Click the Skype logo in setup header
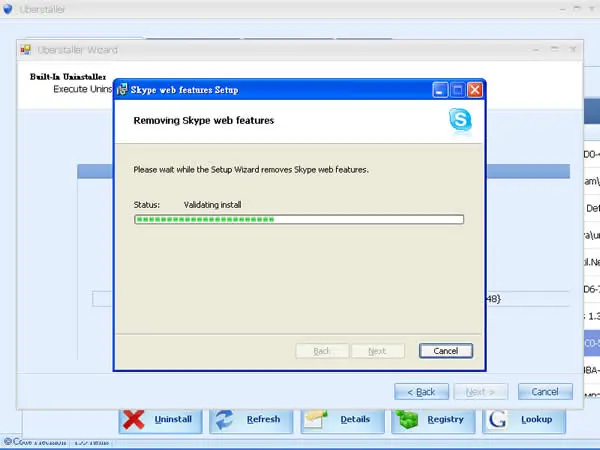Image resolution: width=600 pixels, height=450 pixels. click(460, 121)
